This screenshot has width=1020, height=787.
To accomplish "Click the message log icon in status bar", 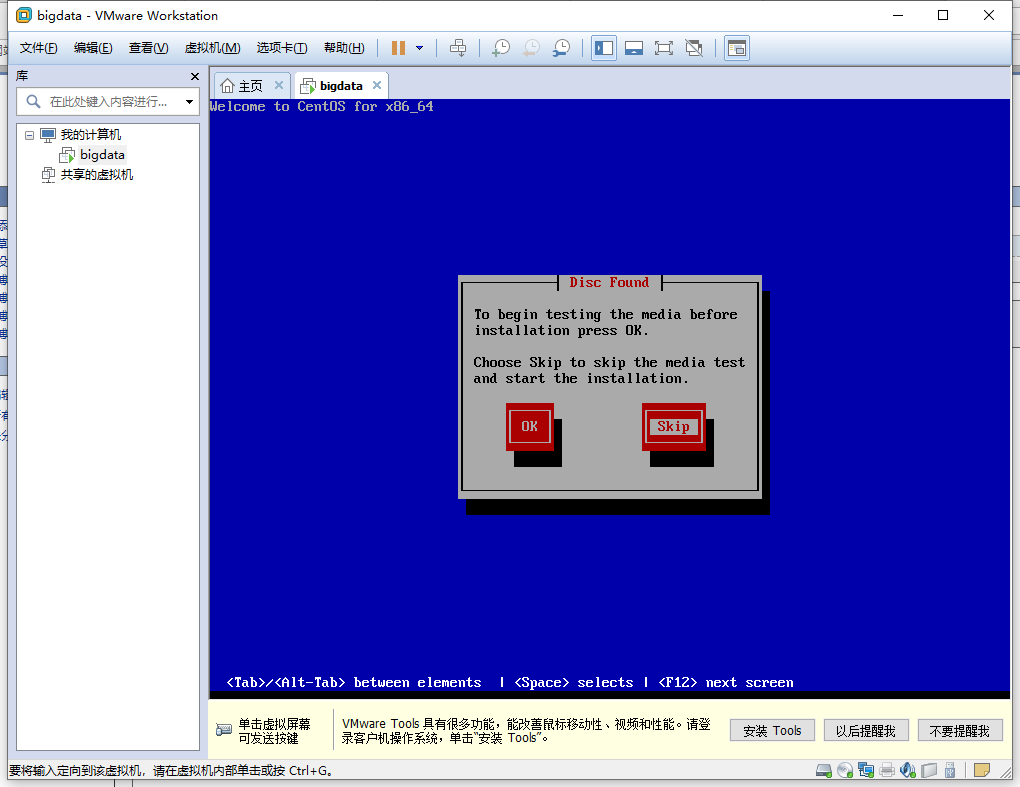I will (982, 771).
